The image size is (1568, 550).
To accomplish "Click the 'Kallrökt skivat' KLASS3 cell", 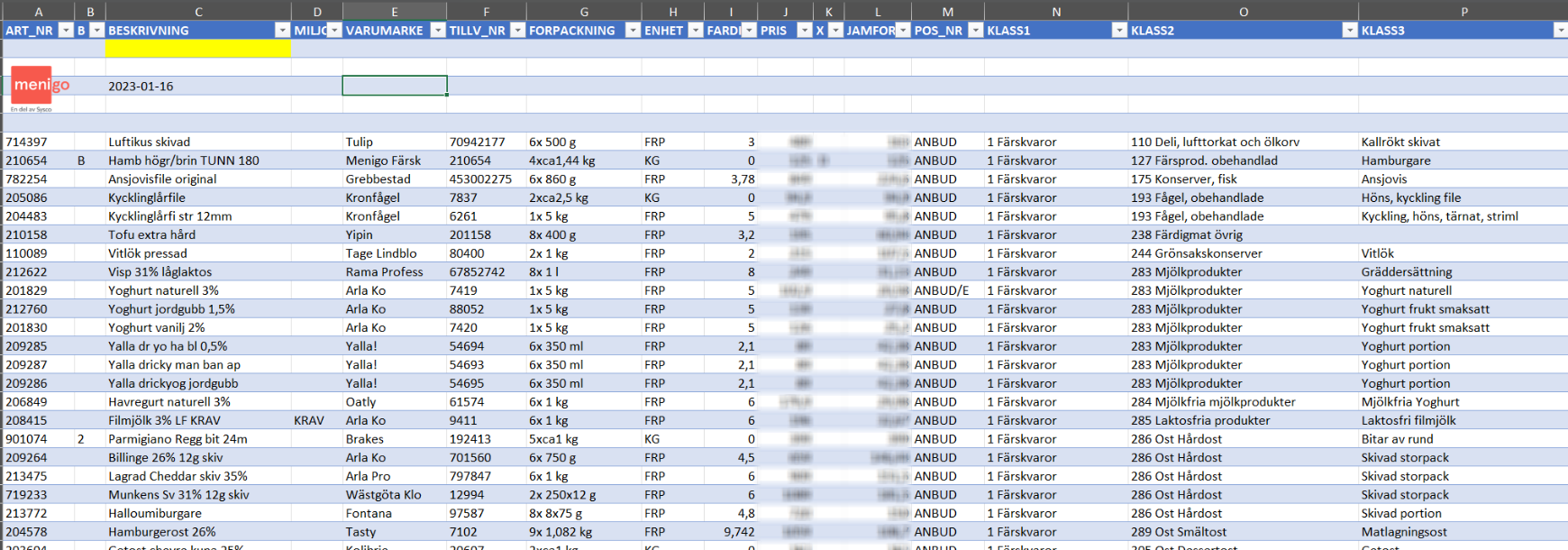I will tap(1463, 142).
